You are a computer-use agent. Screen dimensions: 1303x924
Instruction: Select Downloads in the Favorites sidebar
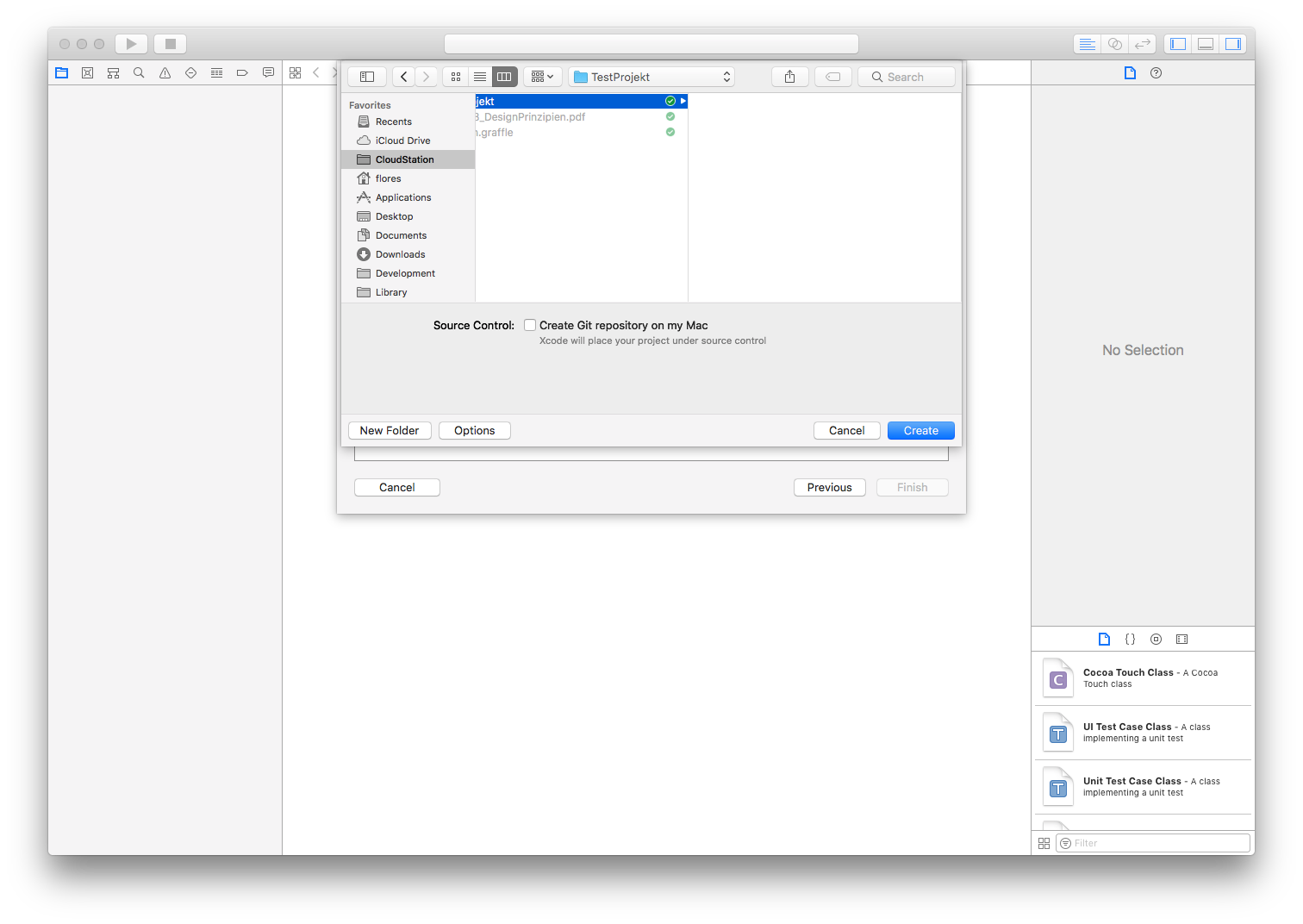(399, 253)
